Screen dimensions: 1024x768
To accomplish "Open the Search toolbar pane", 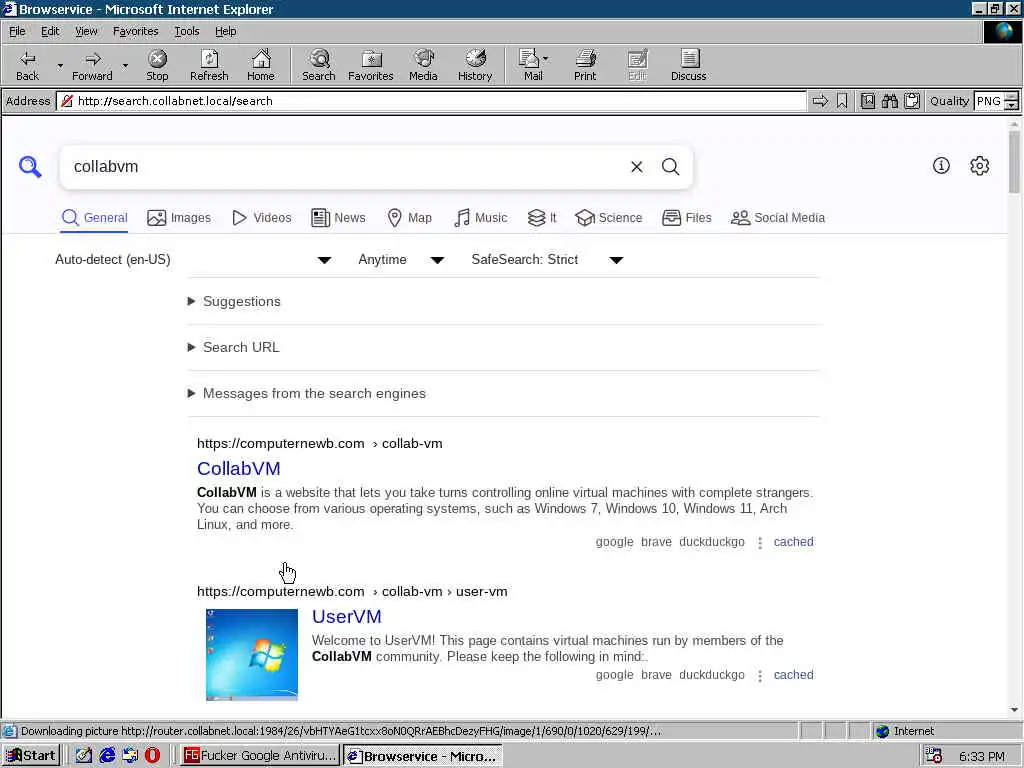I will pos(319,65).
